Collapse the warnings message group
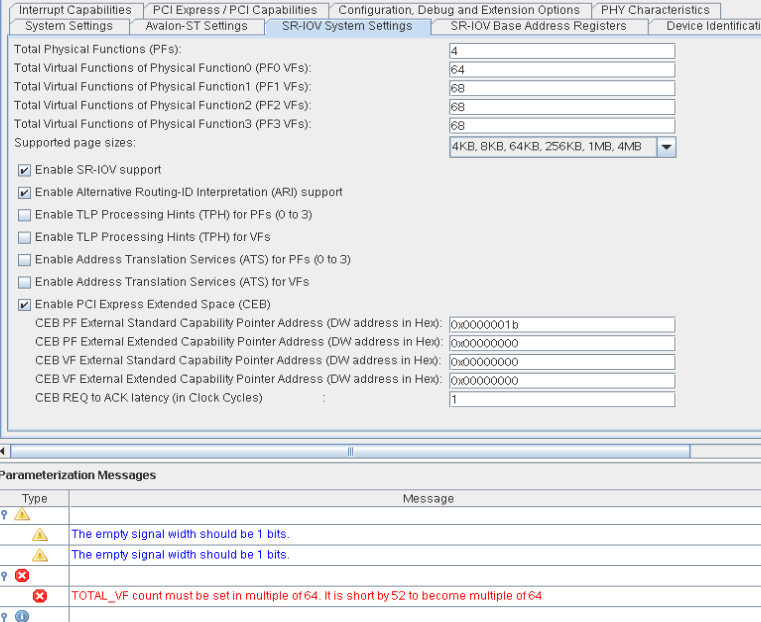The width and height of the screenshot is (761, 622). click(x=4, y=514)
